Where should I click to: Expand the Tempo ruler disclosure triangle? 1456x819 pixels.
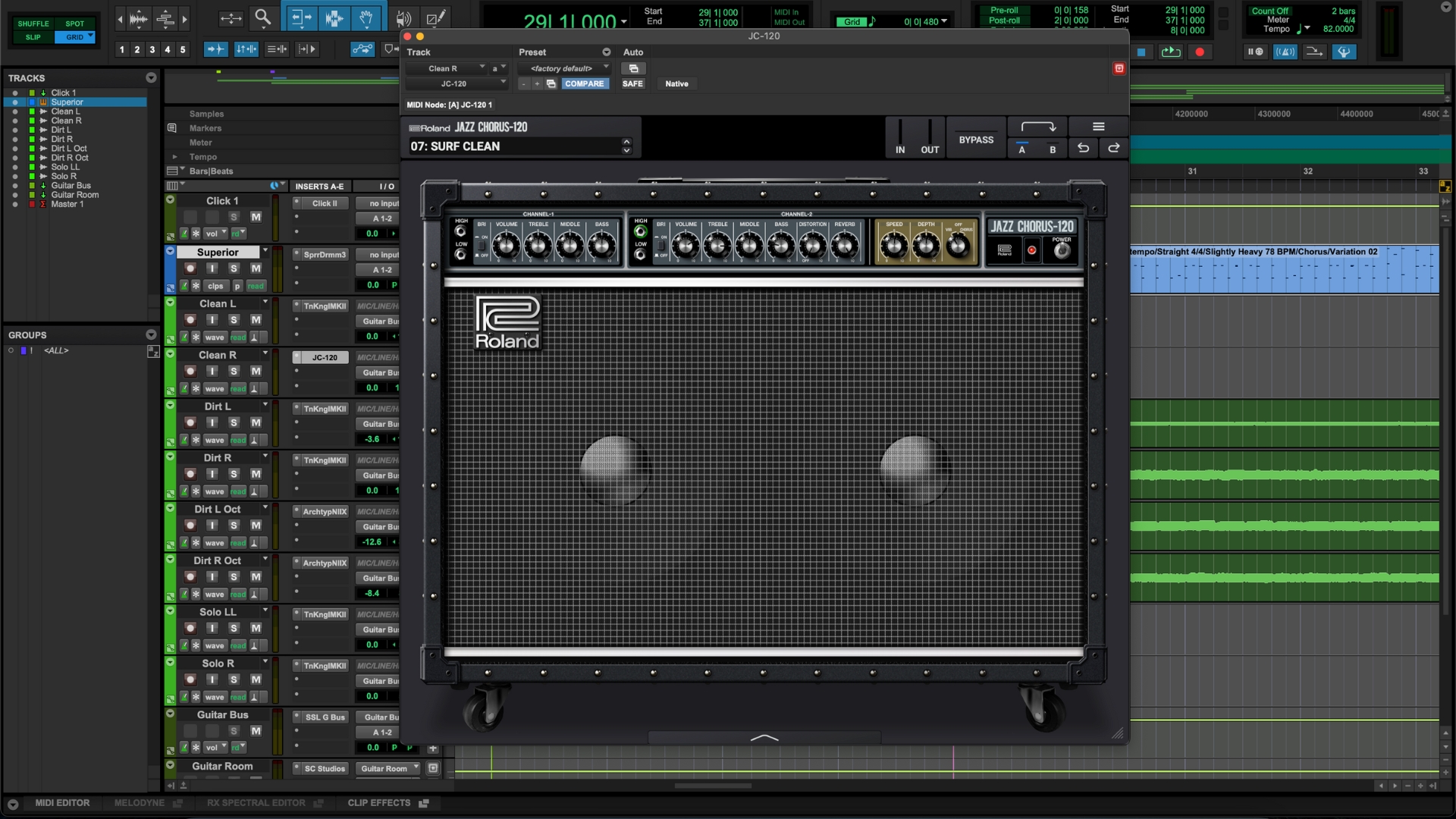tap(175, 156)
